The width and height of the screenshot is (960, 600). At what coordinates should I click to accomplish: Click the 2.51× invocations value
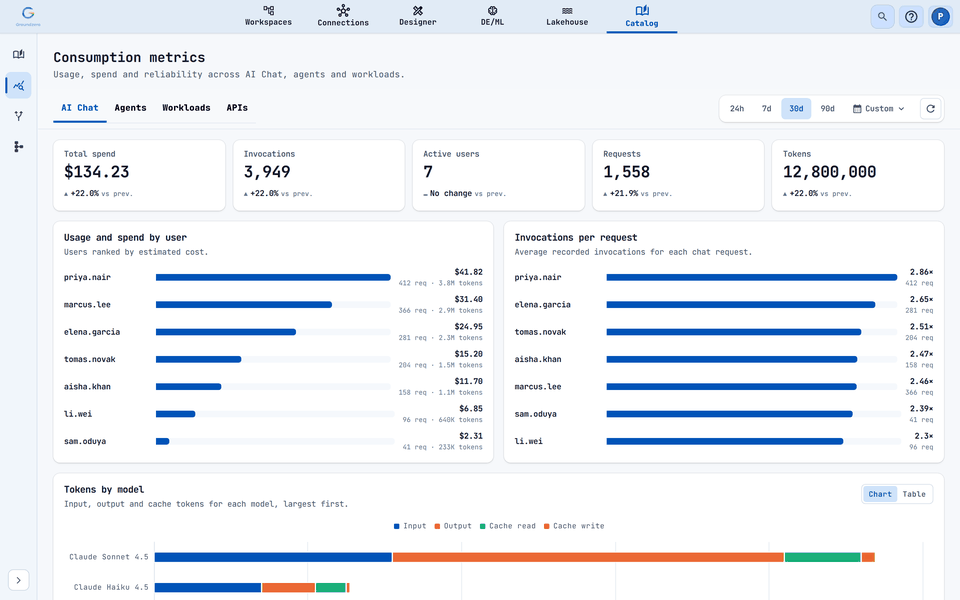[921, 327]
